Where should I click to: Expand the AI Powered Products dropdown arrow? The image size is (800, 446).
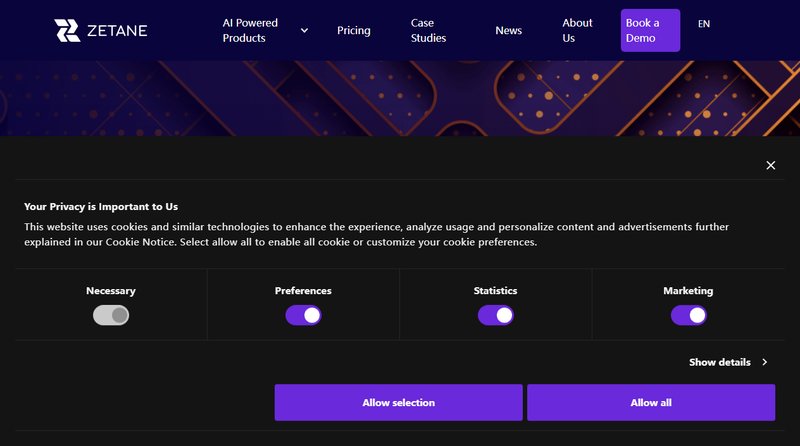[304, 30]
